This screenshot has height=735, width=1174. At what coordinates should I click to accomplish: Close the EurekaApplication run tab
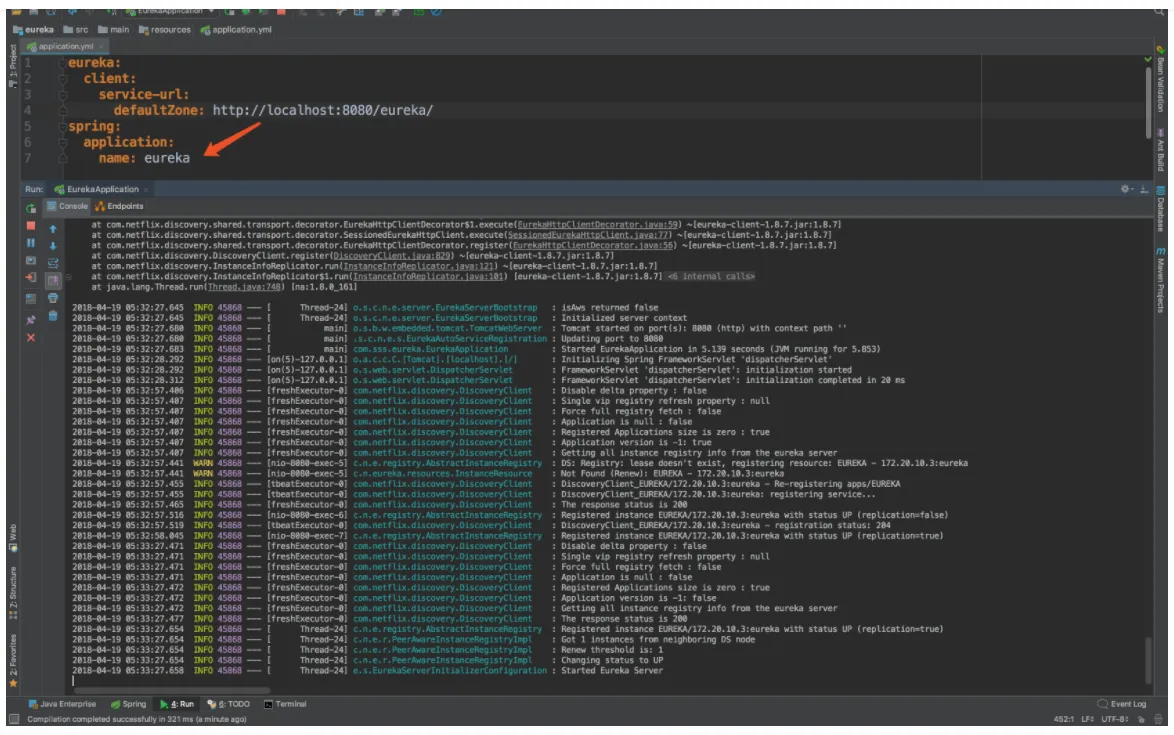[145, 190]
